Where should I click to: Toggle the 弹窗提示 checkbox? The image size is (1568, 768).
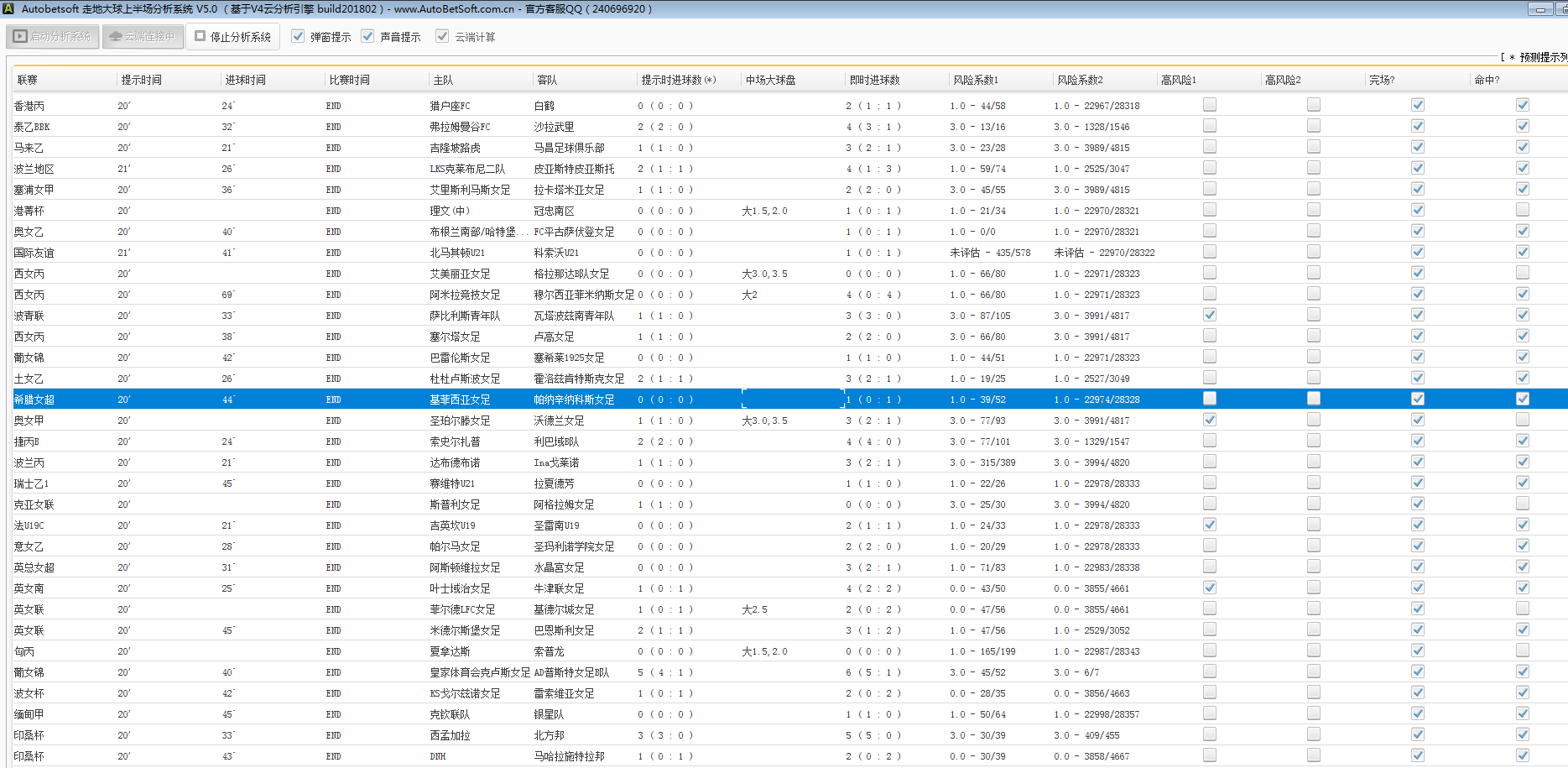pyautogui.click(x=298, y=36)
